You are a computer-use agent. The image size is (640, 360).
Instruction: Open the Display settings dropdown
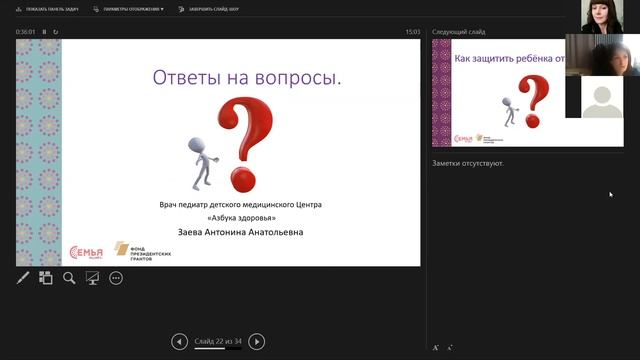[129, 9]
